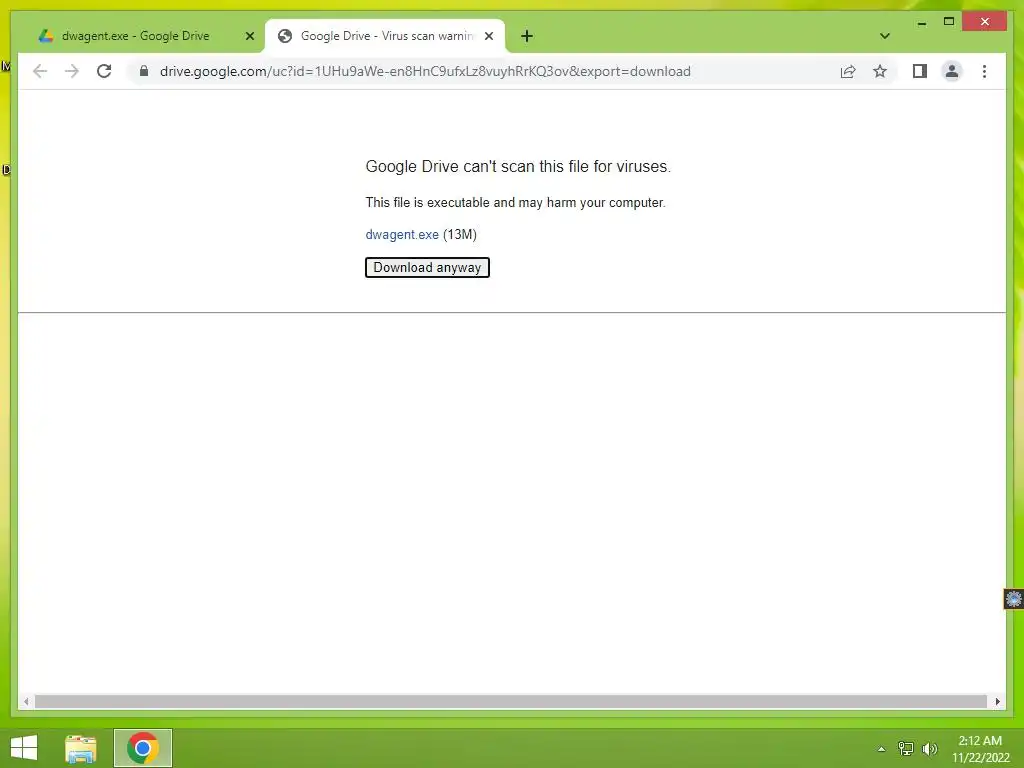Click the Download anyway button

(x=427, y=267)
